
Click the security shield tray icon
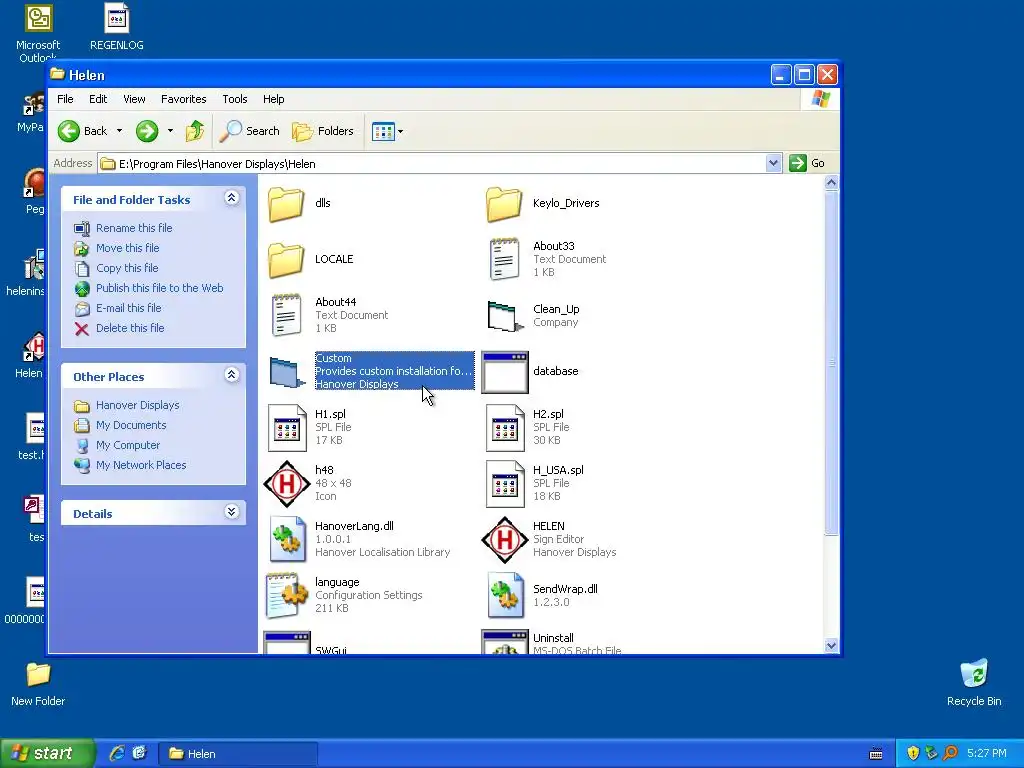[x=913, y=754]
